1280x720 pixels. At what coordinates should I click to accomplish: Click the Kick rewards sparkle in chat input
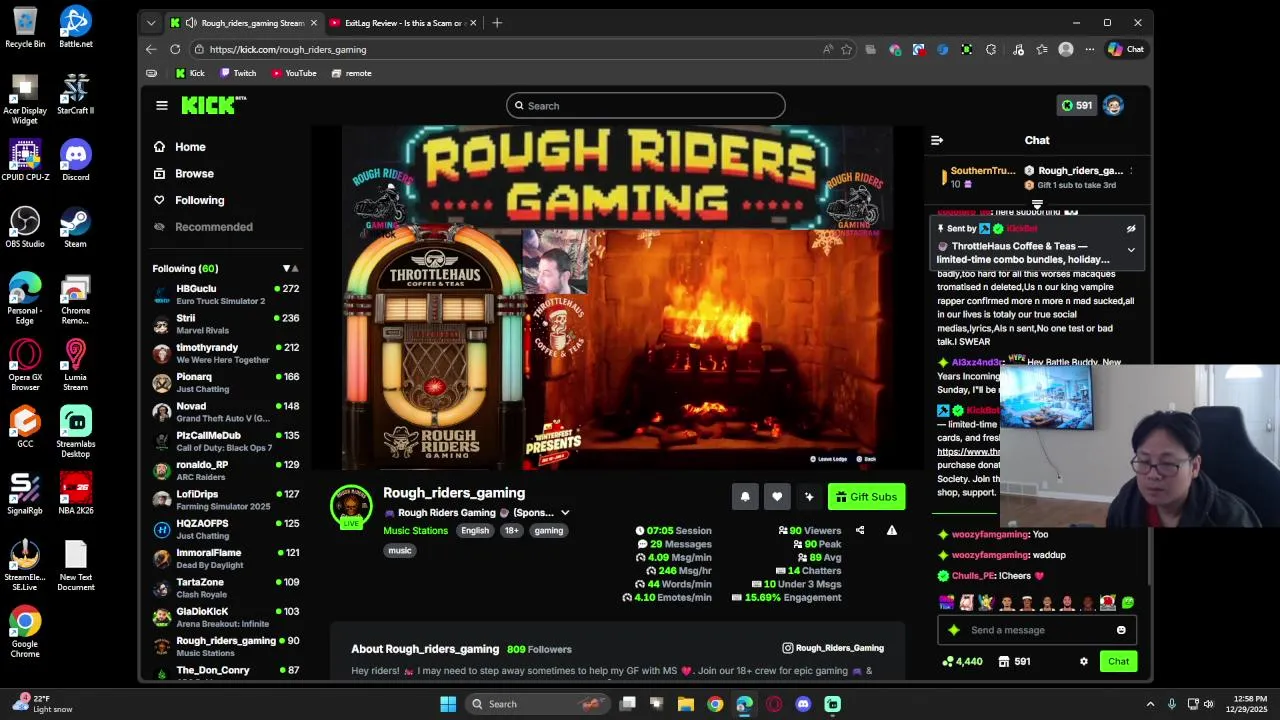point(954,630)
